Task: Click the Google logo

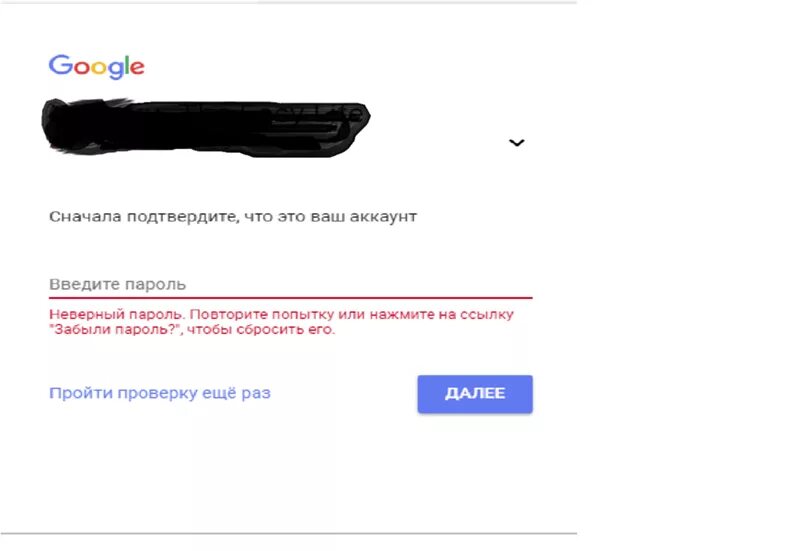Action: [96, 66]
